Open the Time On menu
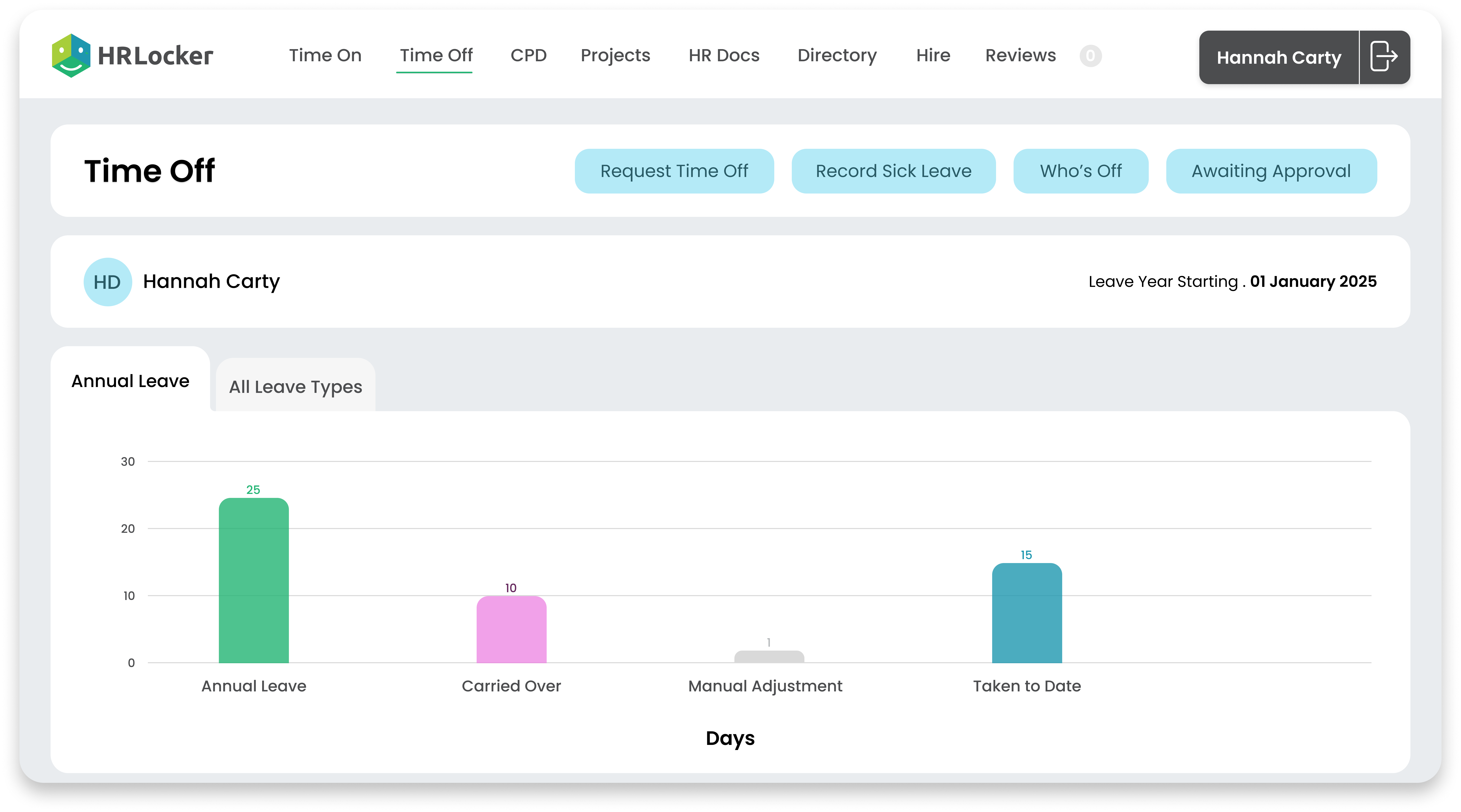 click(325, 56)
